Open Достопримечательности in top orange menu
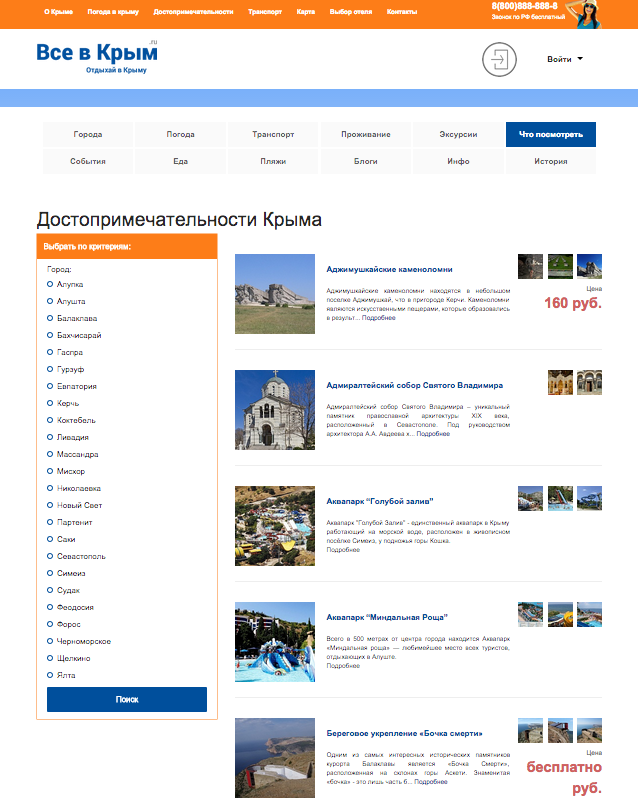The width and height of the screenshot is (638, 812). tap(193, 11)
